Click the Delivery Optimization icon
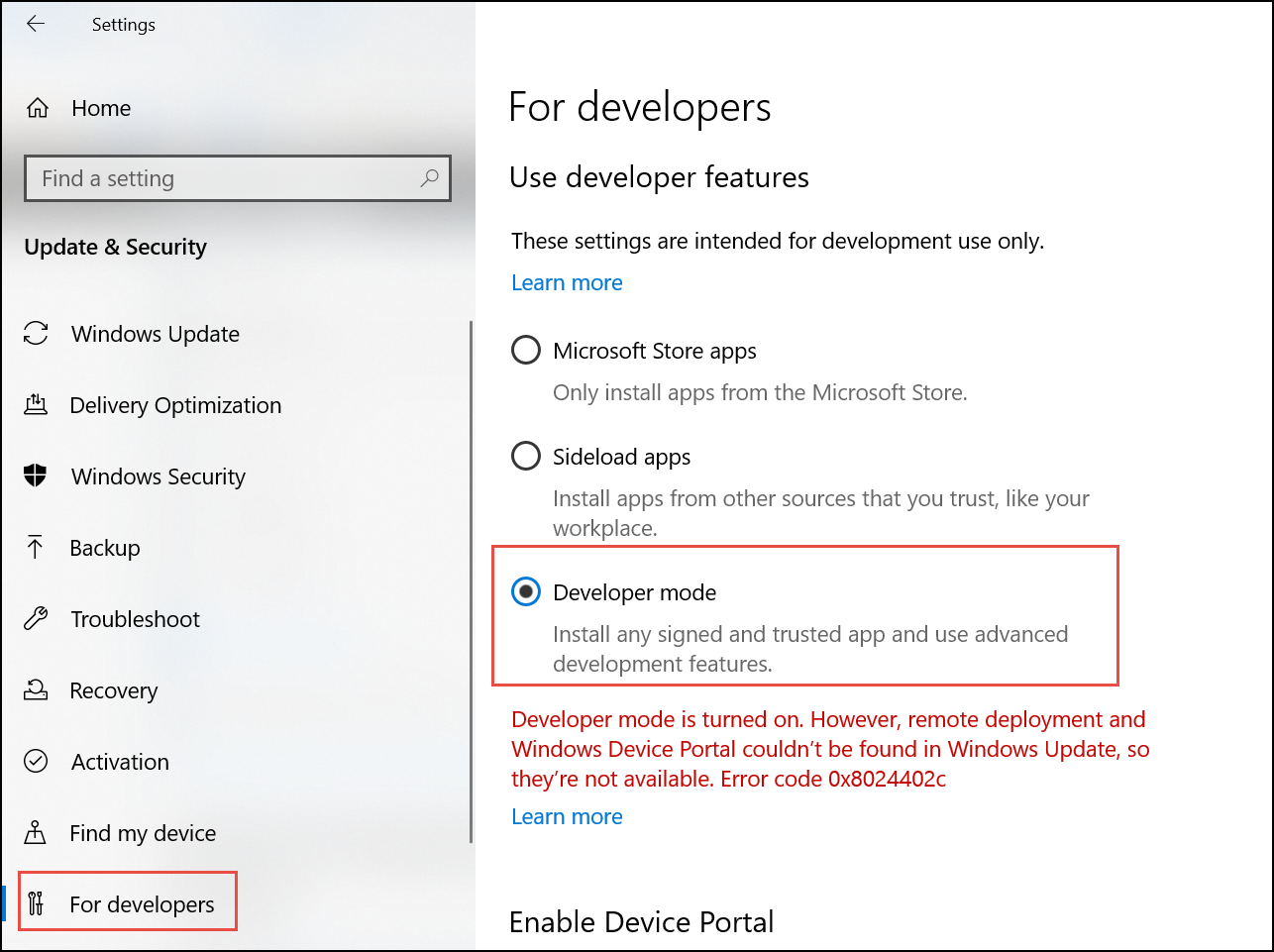This screenshot has height=952, width=1274. point(36,405)
